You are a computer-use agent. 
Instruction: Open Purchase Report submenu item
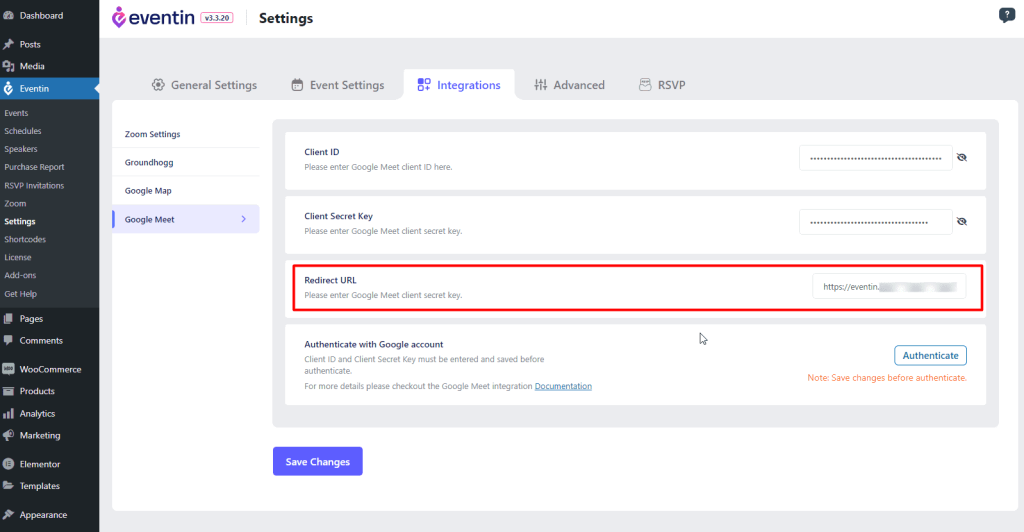pos(35,167)
